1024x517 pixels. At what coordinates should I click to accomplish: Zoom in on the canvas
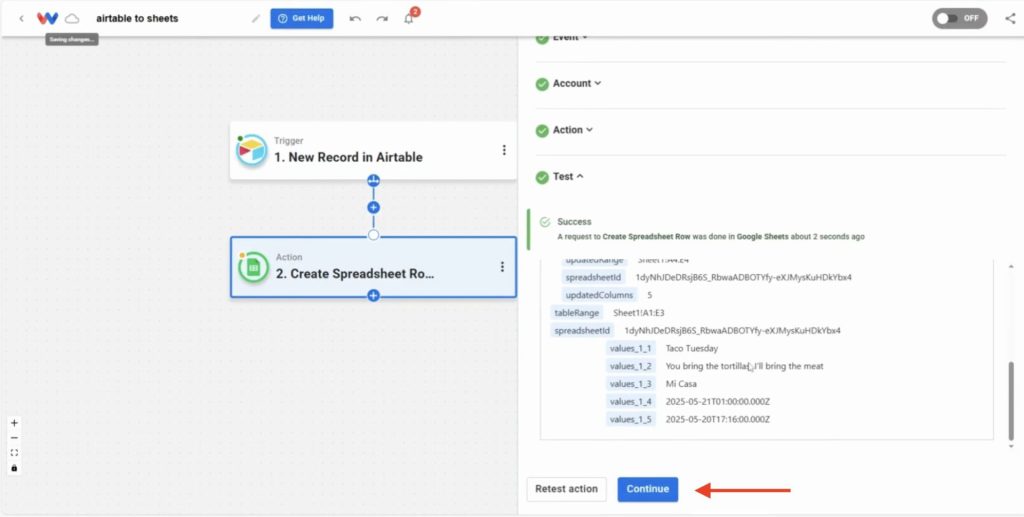pyautogui.click(x=14, y=423)
